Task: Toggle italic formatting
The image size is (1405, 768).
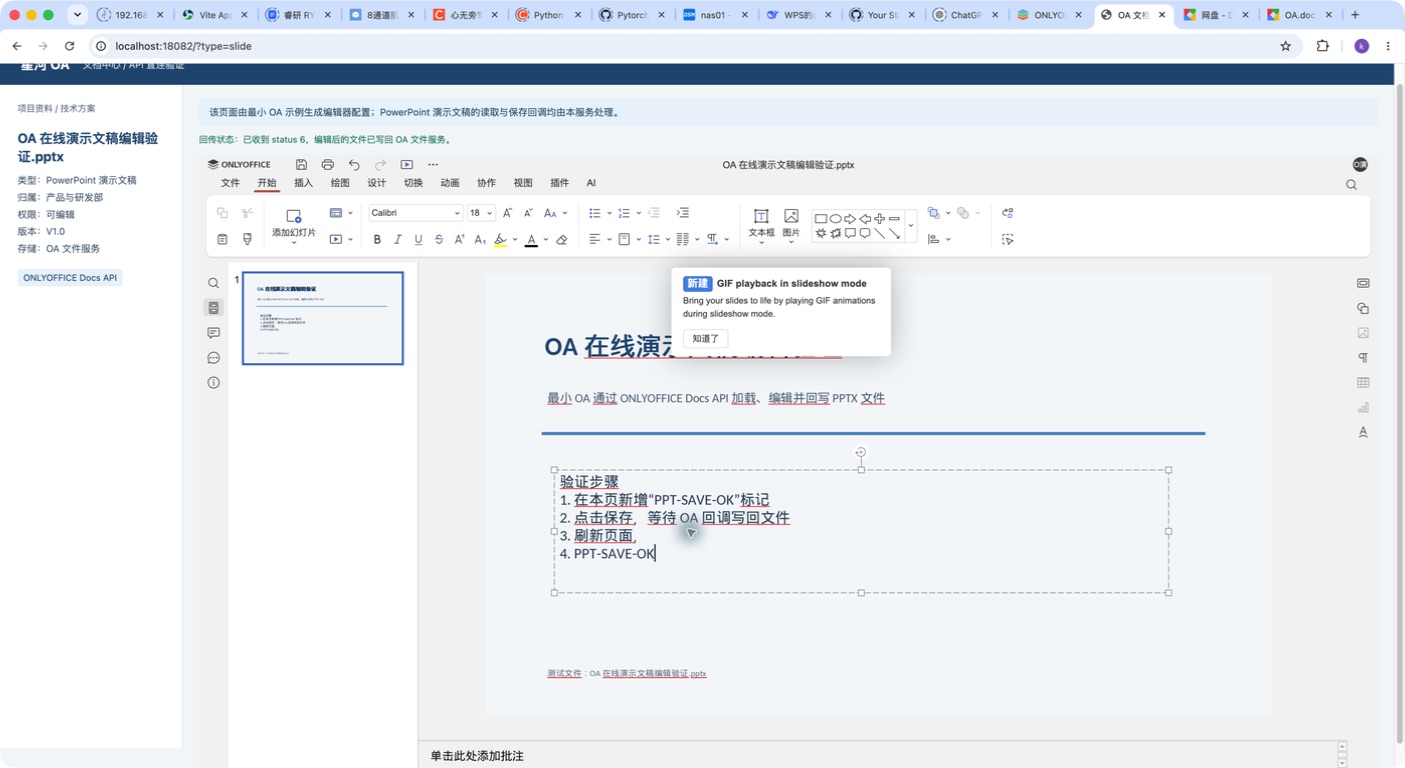Action: click(398, 240)
